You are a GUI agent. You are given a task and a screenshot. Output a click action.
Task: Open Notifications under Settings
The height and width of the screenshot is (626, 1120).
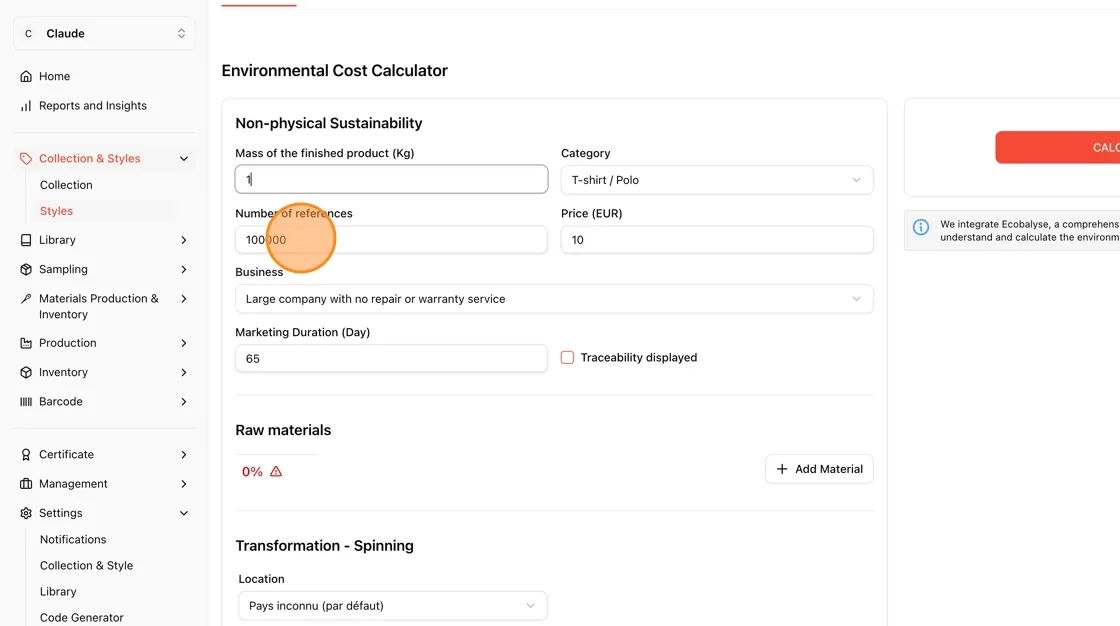73,540
